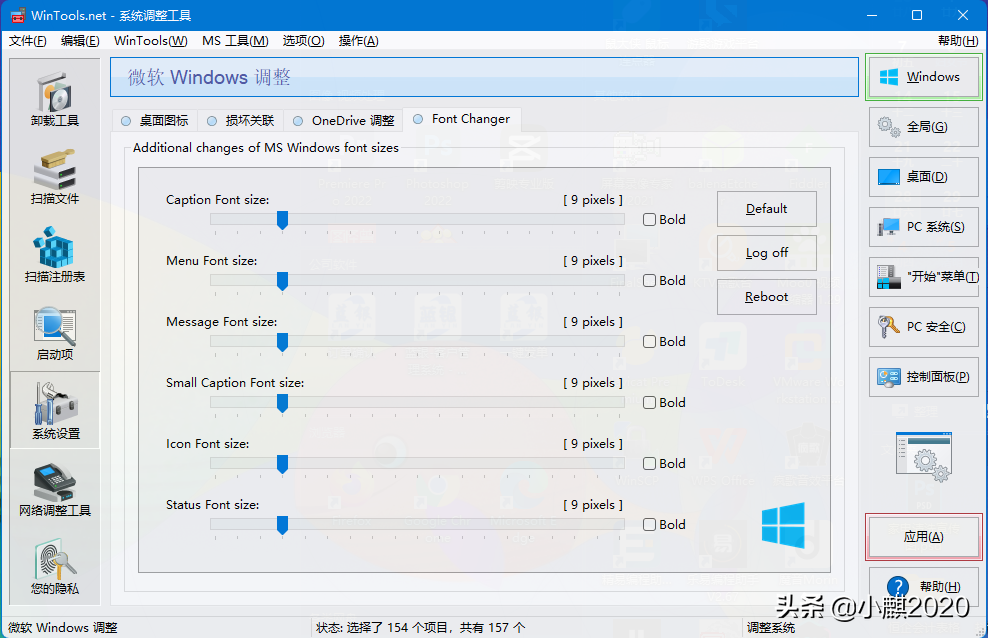This screenshot has height=638, width=988.
Task: Select the 系统设置 system tweaker tool
Action: (55, 410)
